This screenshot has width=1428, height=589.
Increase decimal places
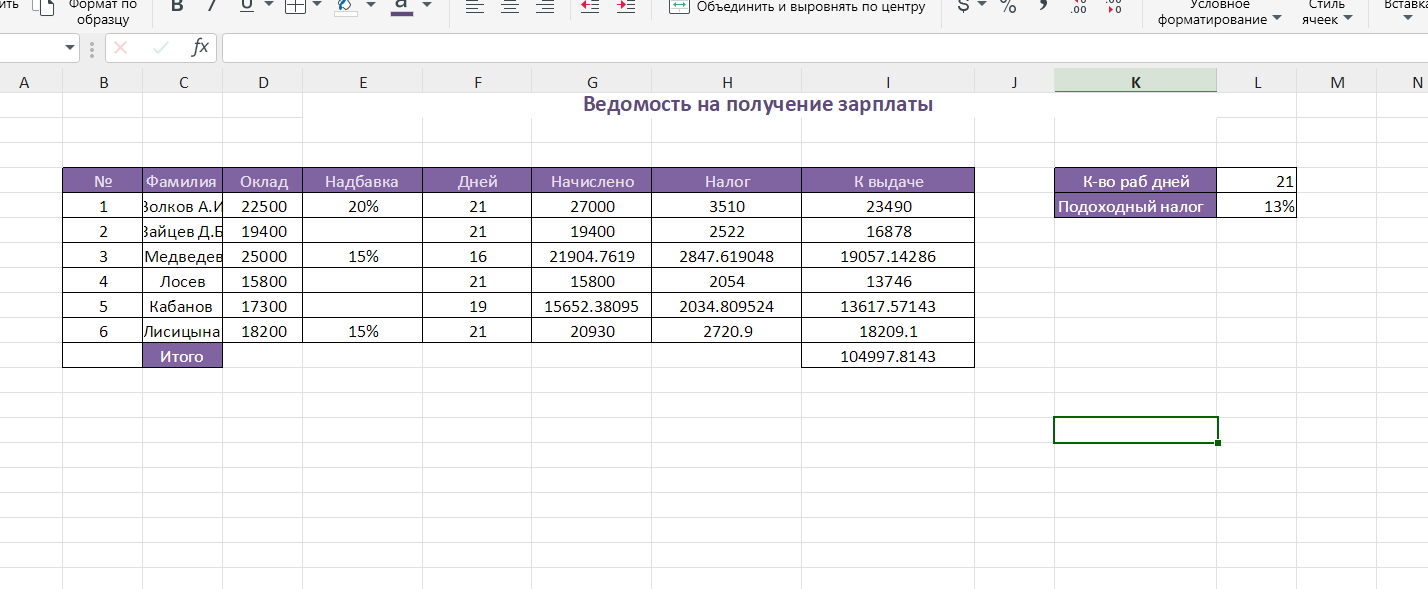pyautogui.click(x=1078, y=7)
